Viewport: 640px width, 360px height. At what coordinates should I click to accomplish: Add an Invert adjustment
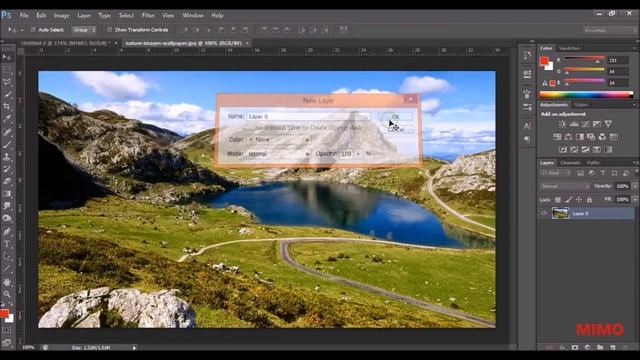tap(563, 150)
